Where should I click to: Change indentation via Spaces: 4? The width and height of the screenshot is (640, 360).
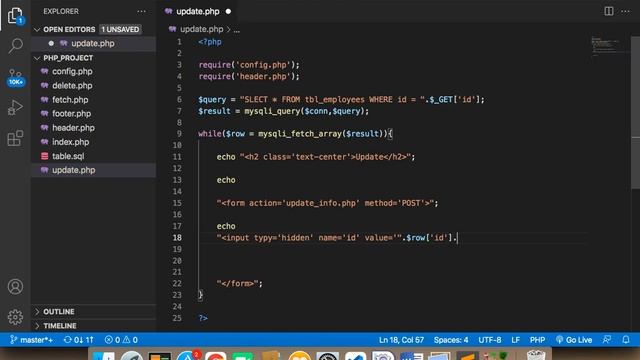click(451, 340)
